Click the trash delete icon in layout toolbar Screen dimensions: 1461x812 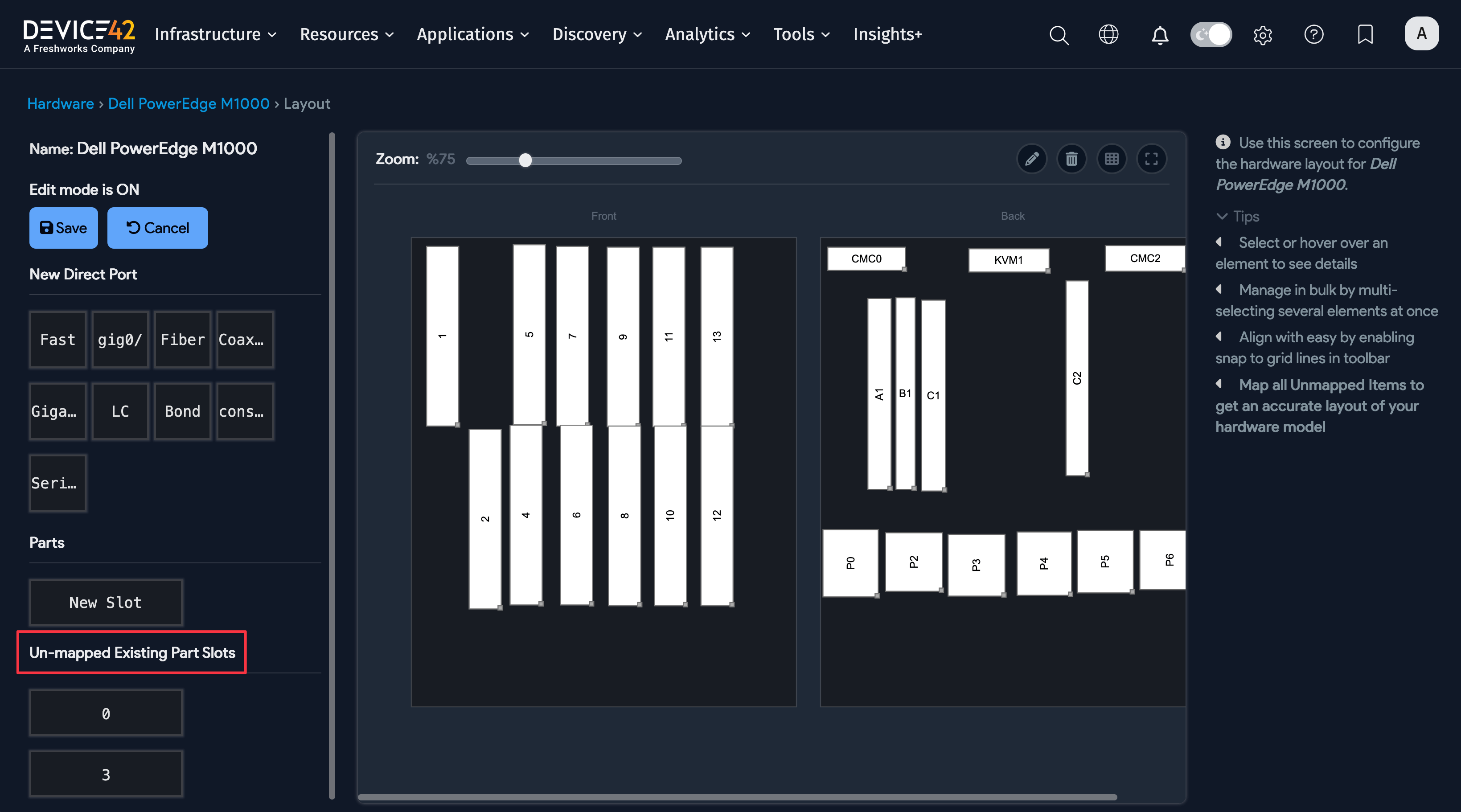click(x=1071, y=159)
